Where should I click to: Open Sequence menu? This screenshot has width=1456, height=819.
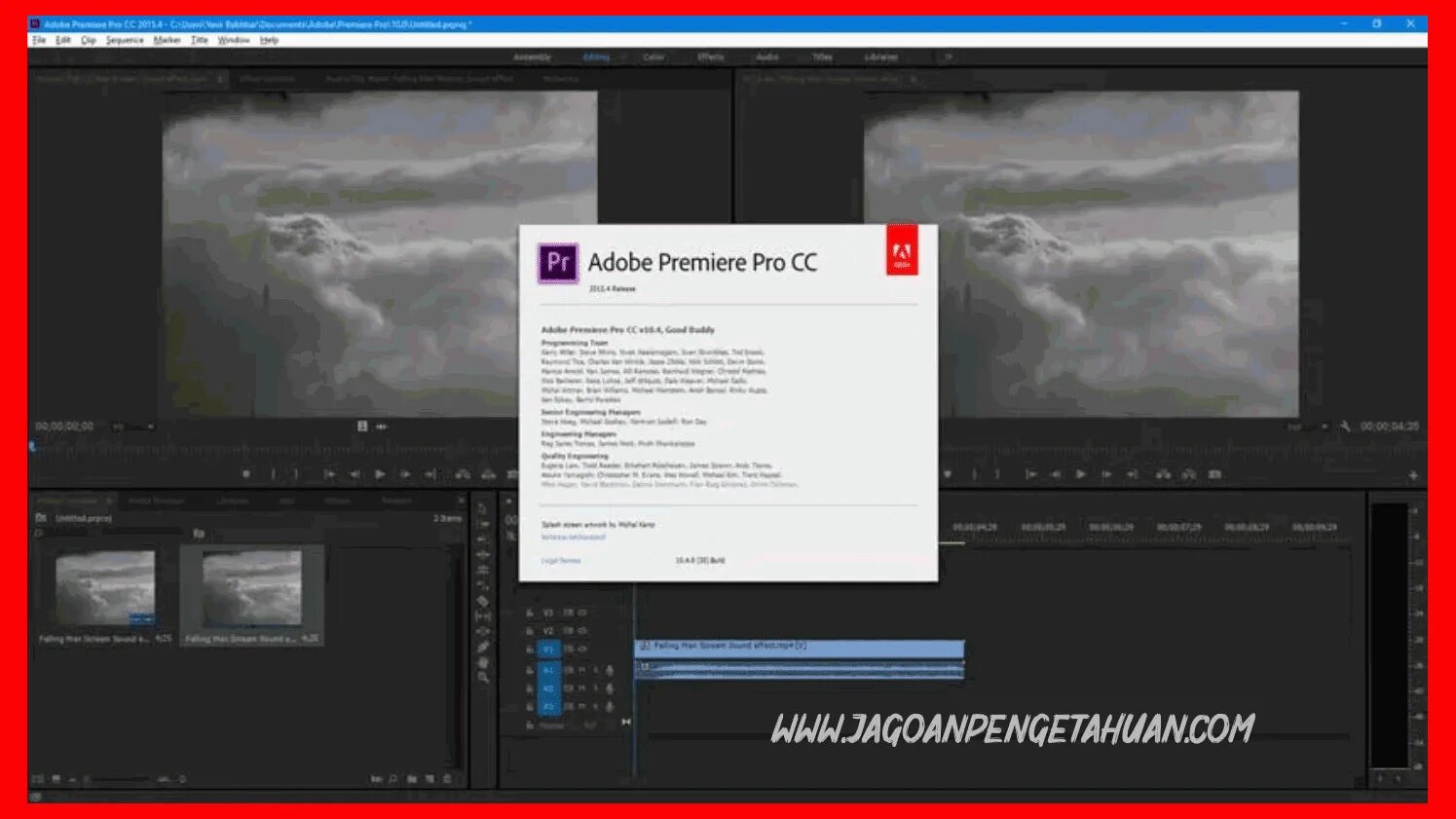click(125, 40)
